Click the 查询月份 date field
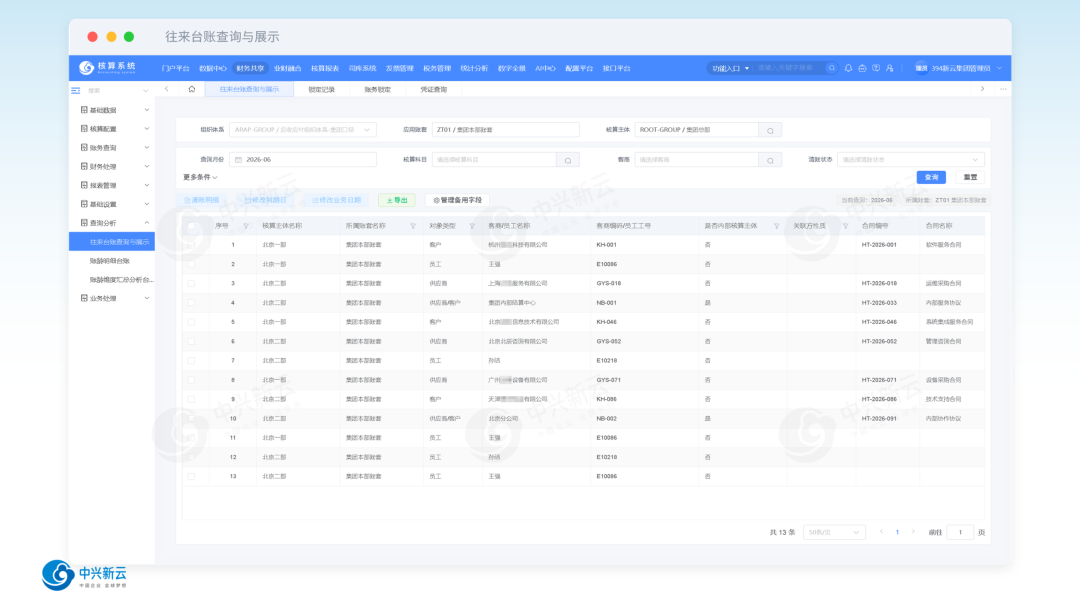1080x608 pixels. point(303,160)
